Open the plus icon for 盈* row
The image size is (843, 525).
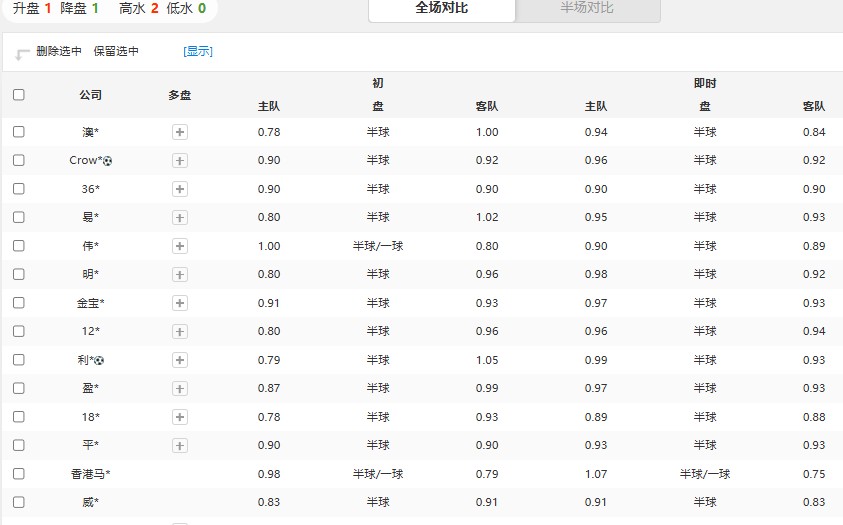coord(180,389)
